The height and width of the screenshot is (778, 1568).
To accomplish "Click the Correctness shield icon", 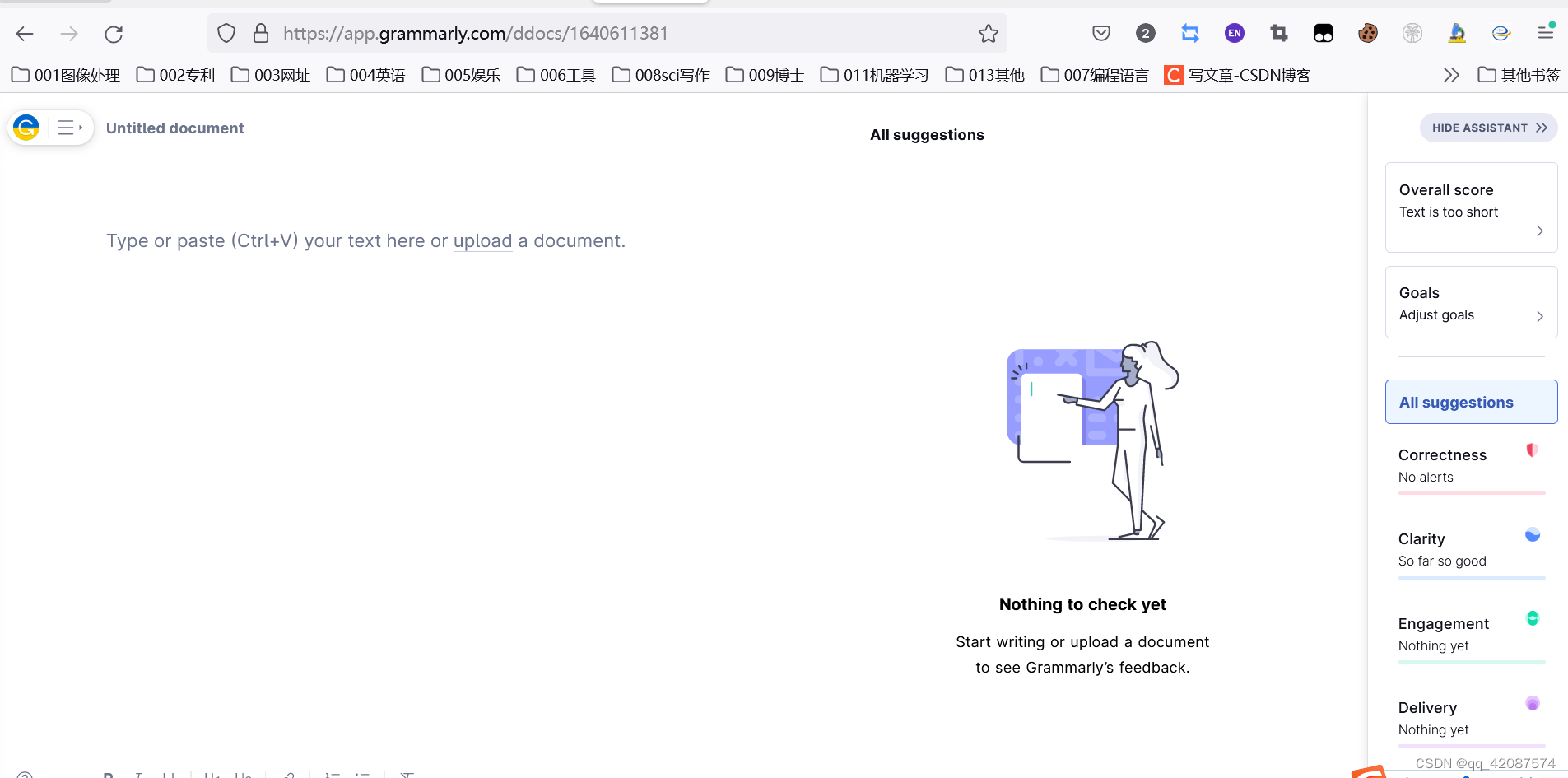I will 1531,450.
